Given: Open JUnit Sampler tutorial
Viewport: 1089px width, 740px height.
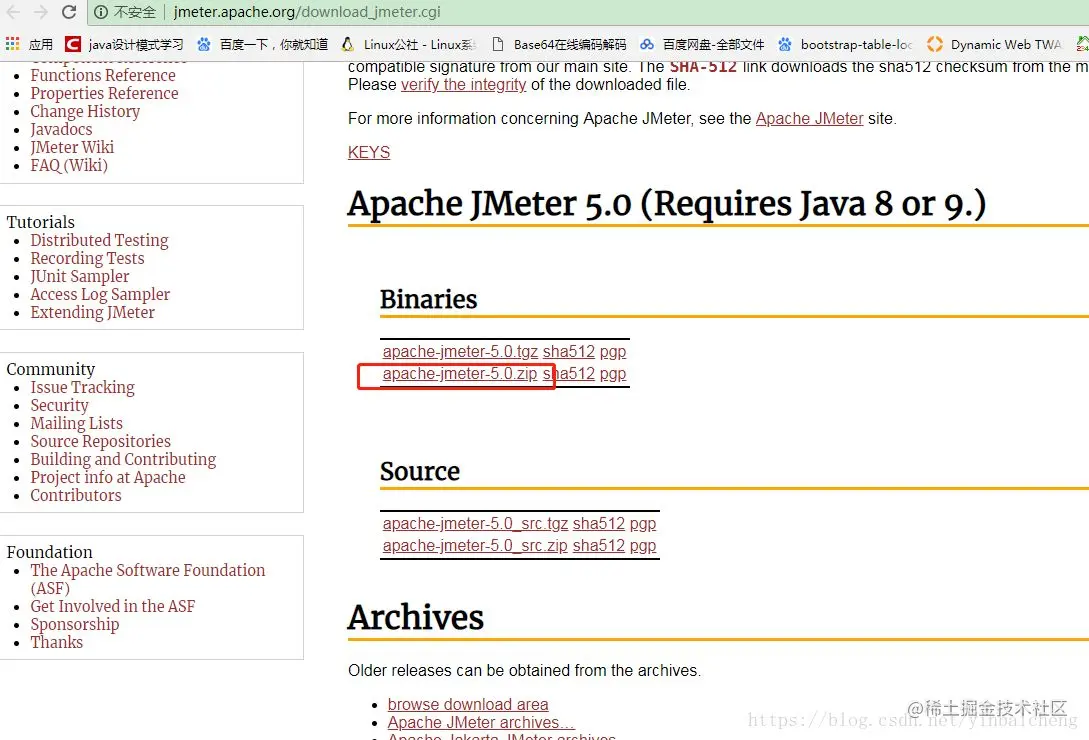Looking at the screenshot, I should (x=80, y=277).
